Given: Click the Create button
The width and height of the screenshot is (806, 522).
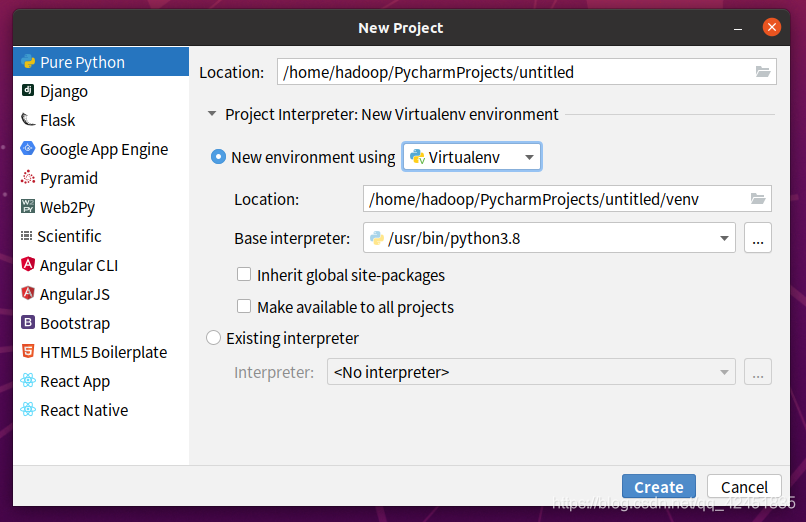Looking at the screenshot, I should [658, 487].
